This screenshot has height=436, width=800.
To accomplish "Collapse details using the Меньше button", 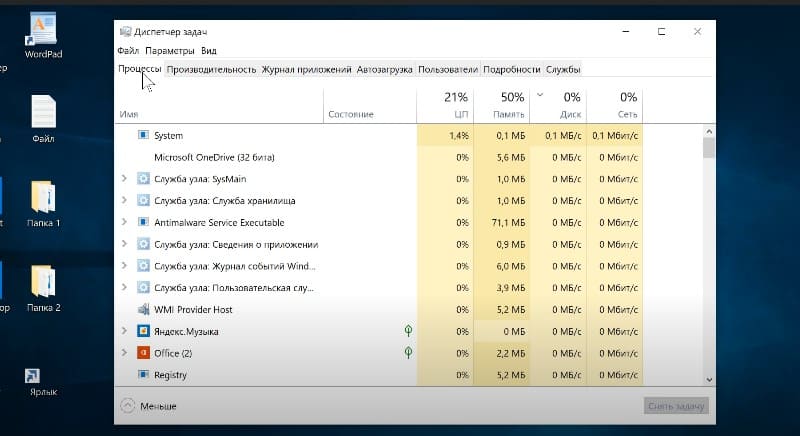I will coord(149,406).
